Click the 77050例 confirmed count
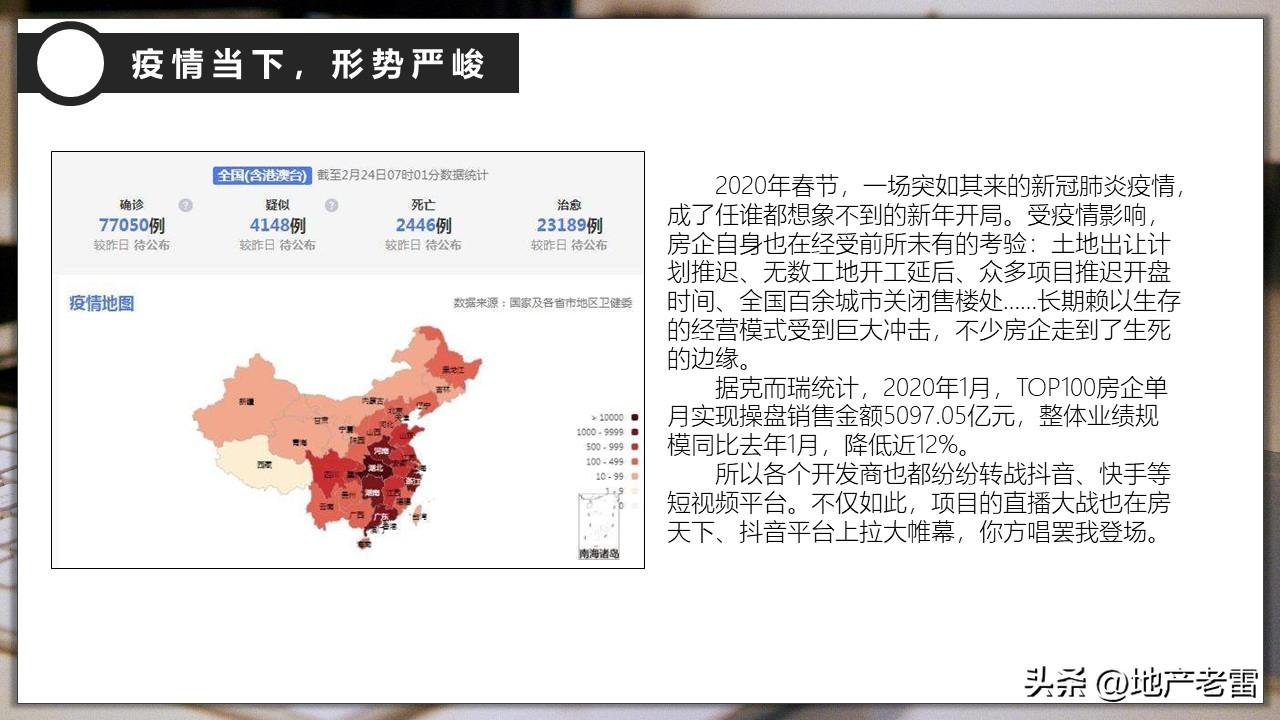 (131, 226)
